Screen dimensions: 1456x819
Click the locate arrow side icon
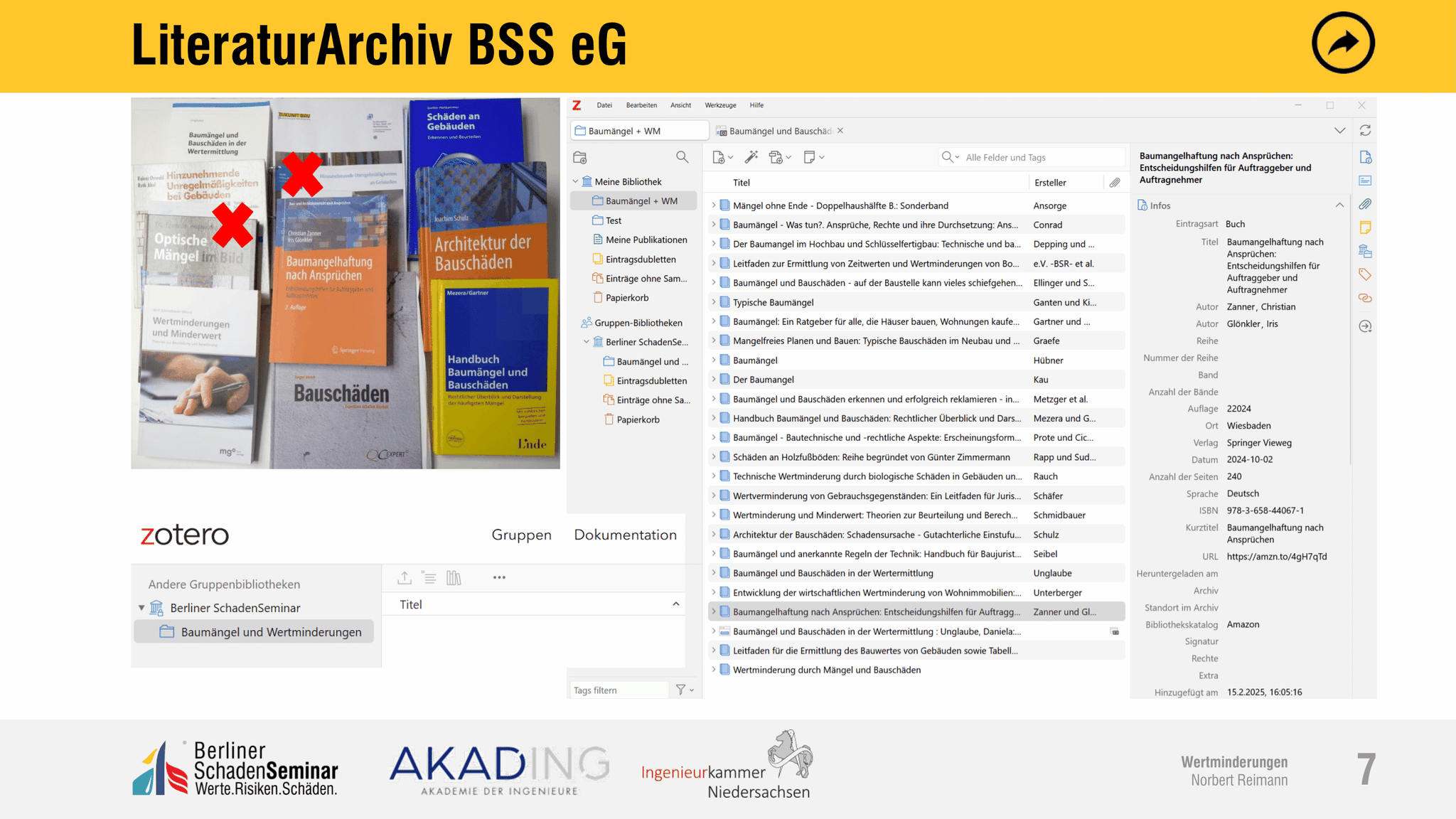[1365, 326]
